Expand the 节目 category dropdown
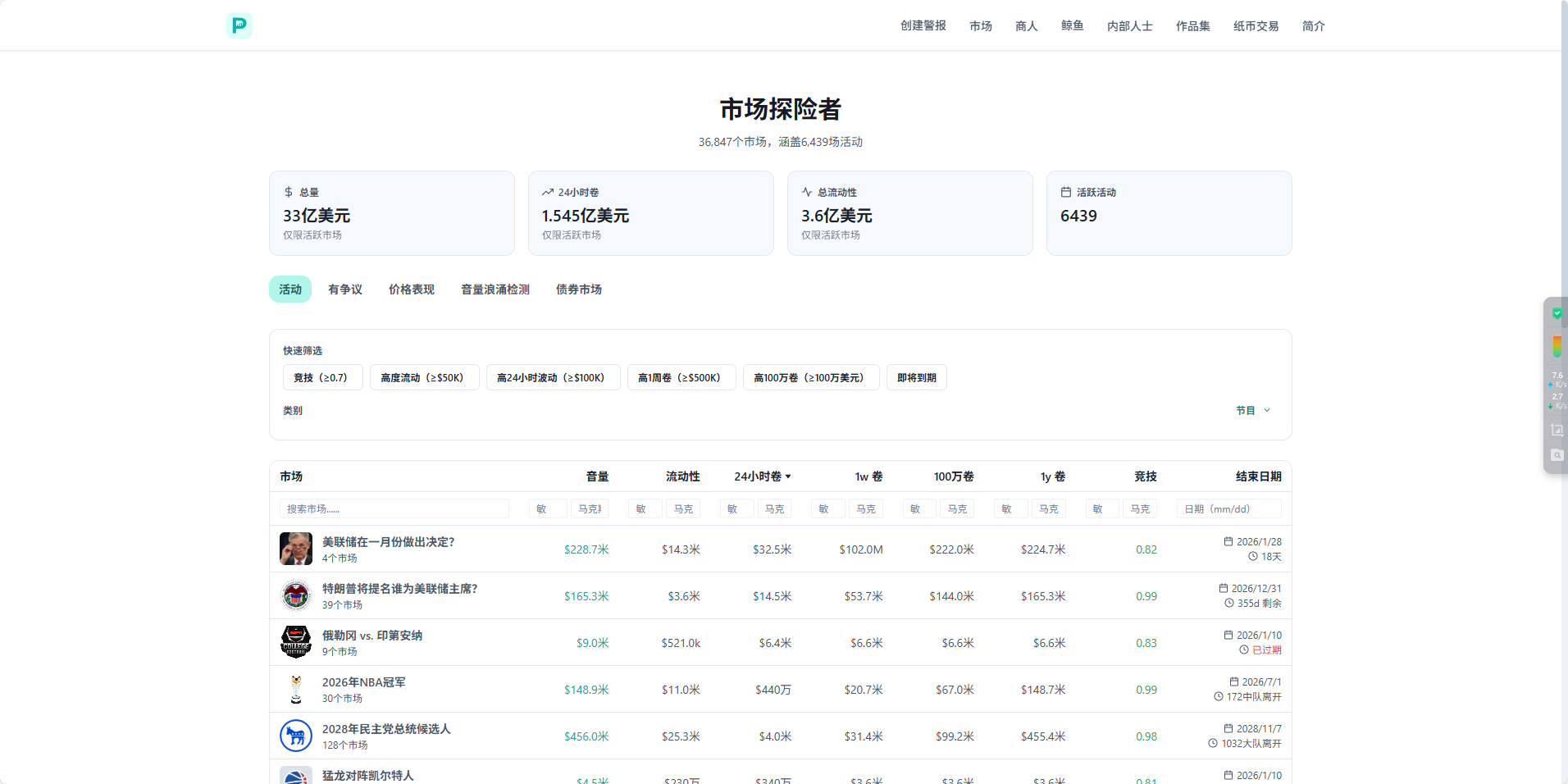Viewport: 1568px width, 784px height. pyautogui.click(x=1252, y=410)
